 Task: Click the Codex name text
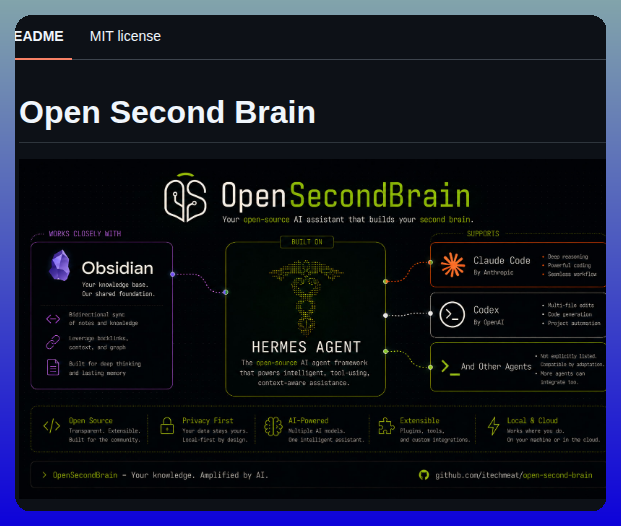pos(486,310)
